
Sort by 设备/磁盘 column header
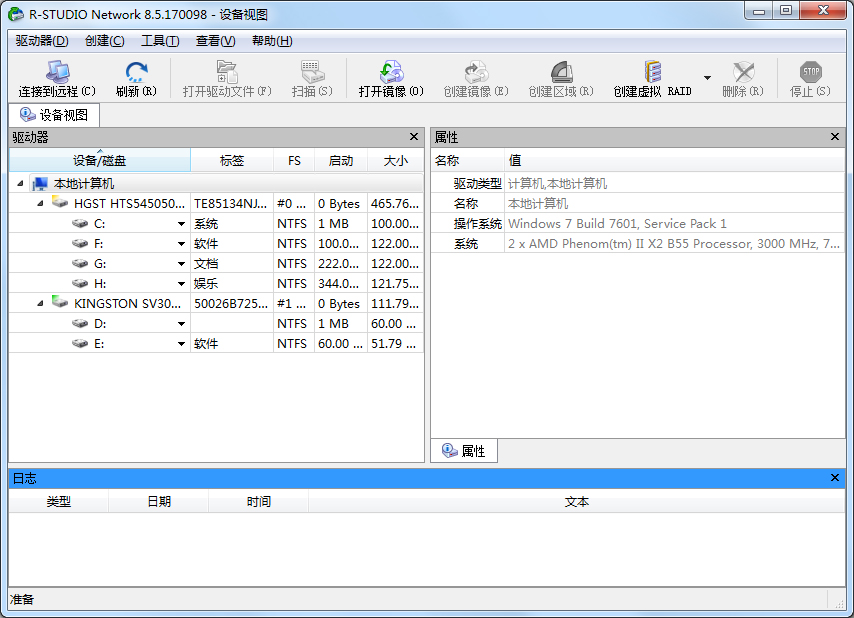point(100,161)
